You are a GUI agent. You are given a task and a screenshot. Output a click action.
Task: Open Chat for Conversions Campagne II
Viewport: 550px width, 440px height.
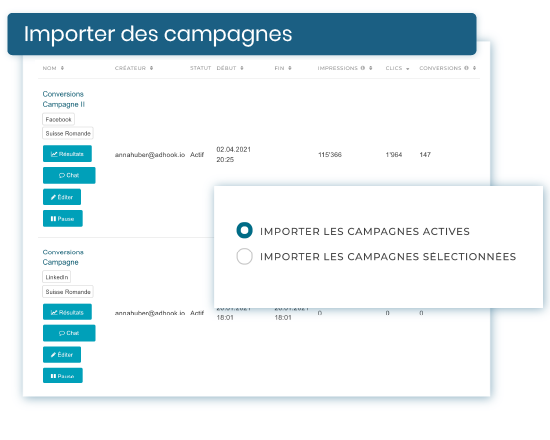tap(69, 175)
